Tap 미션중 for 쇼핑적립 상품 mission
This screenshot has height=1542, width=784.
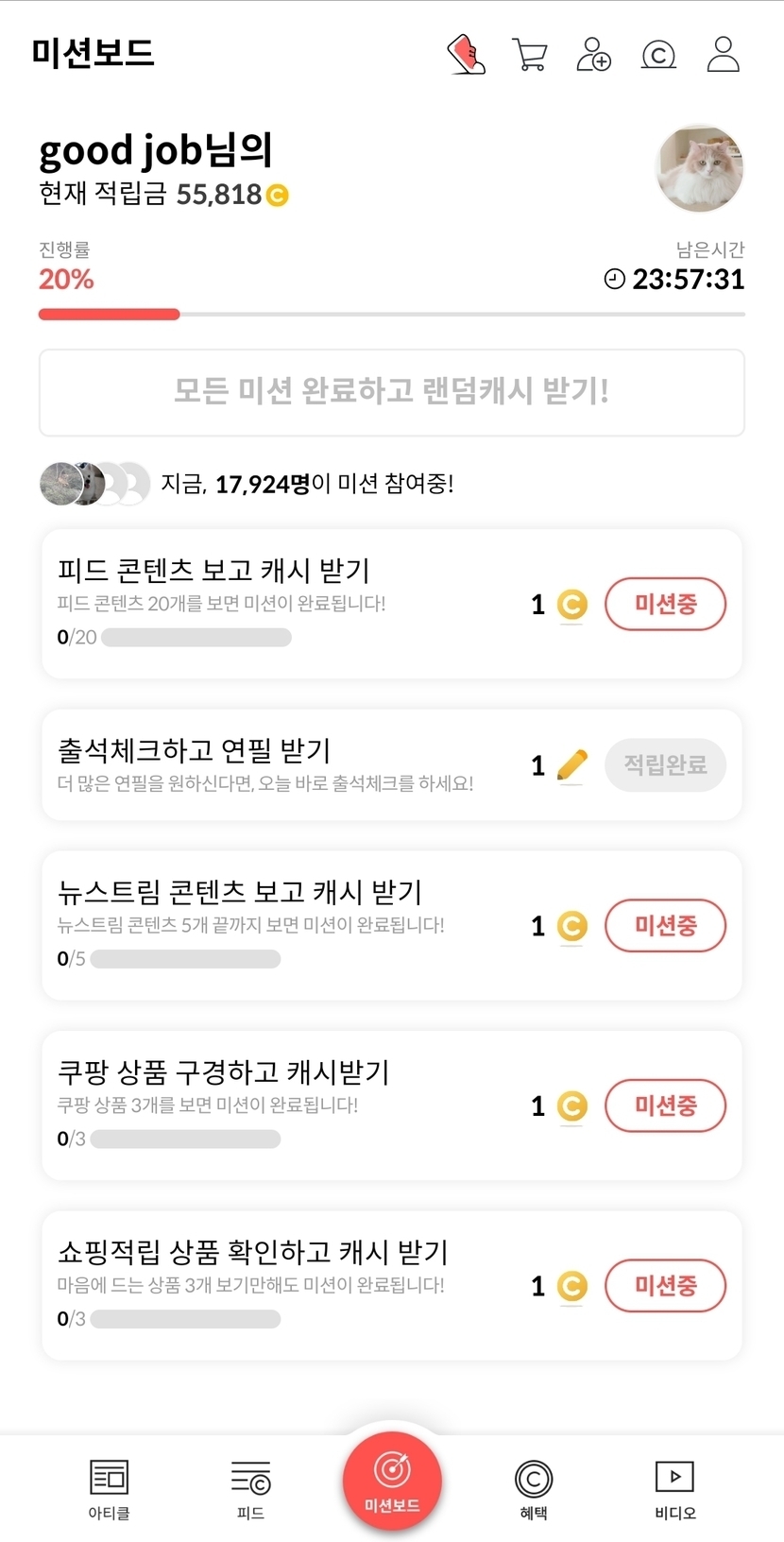click(665, 1285)
